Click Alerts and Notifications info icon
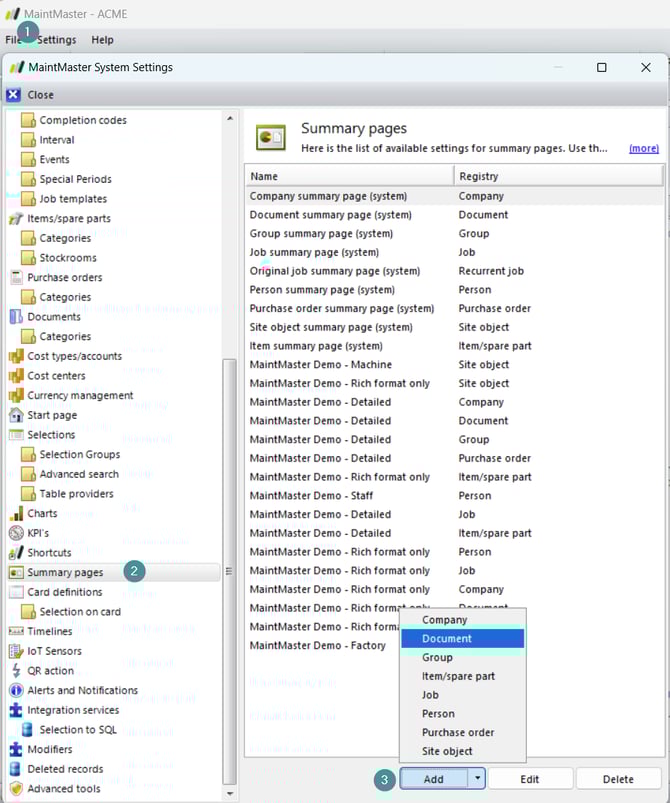 coord(16,690)
